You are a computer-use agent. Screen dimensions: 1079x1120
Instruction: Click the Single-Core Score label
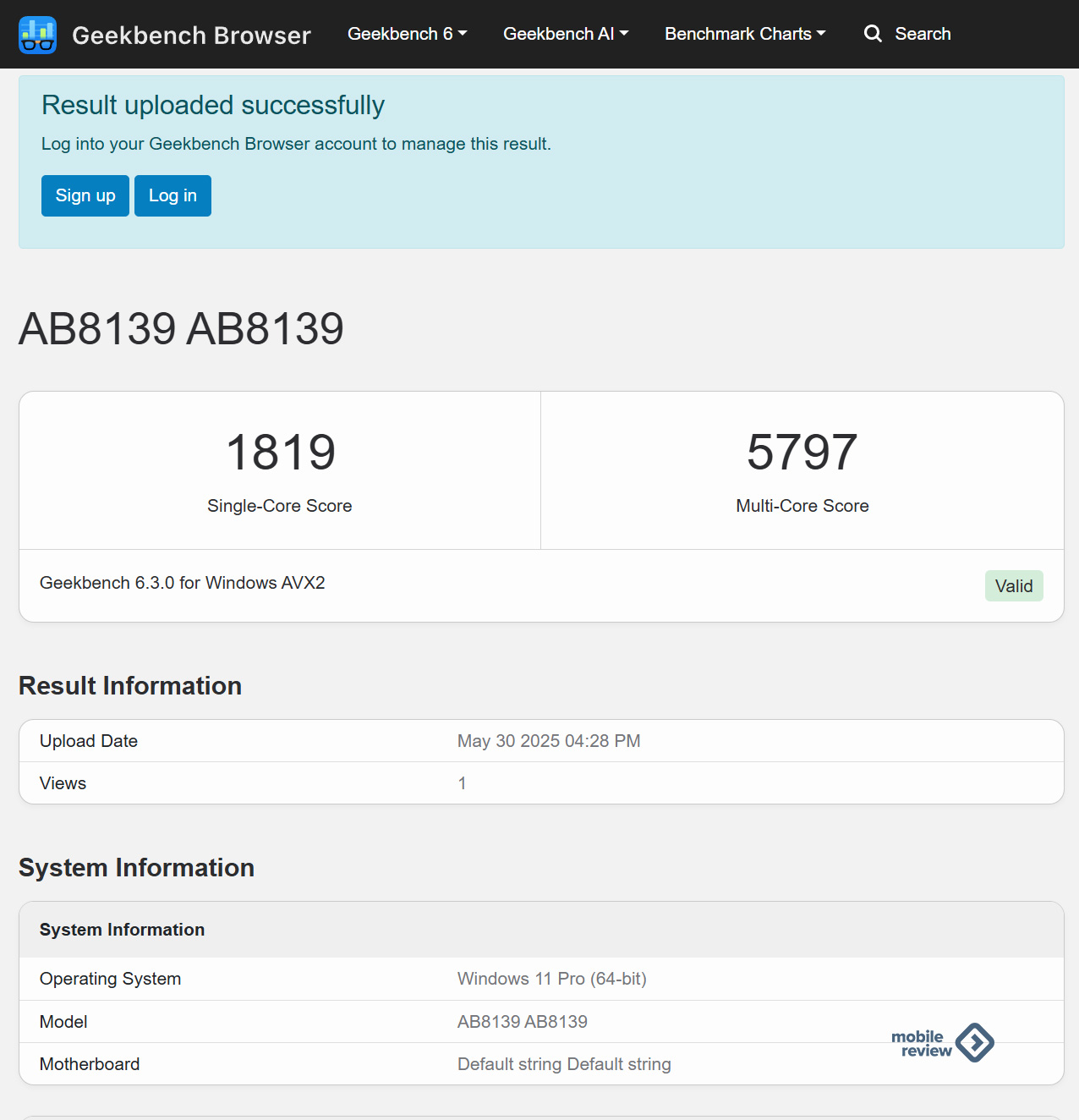pyautogui.click(x=280, y=506)
